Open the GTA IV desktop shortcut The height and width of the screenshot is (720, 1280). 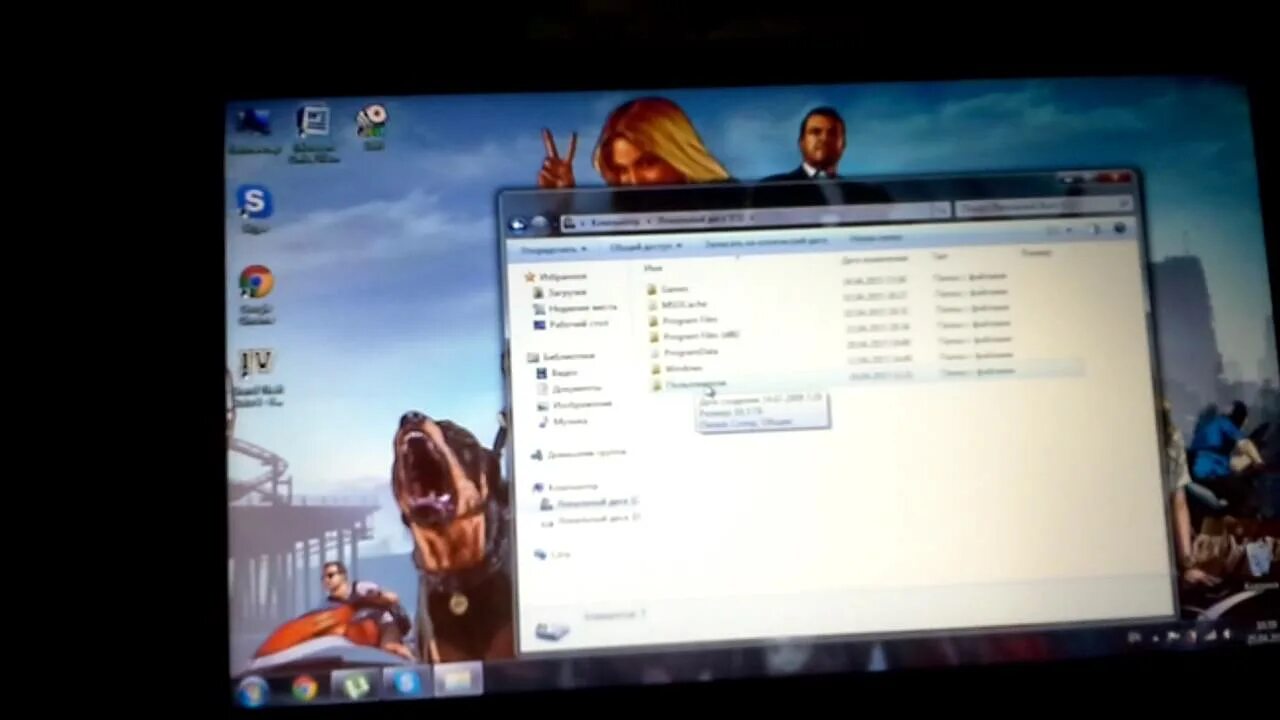pyautogui.click(x=257, y=377)
